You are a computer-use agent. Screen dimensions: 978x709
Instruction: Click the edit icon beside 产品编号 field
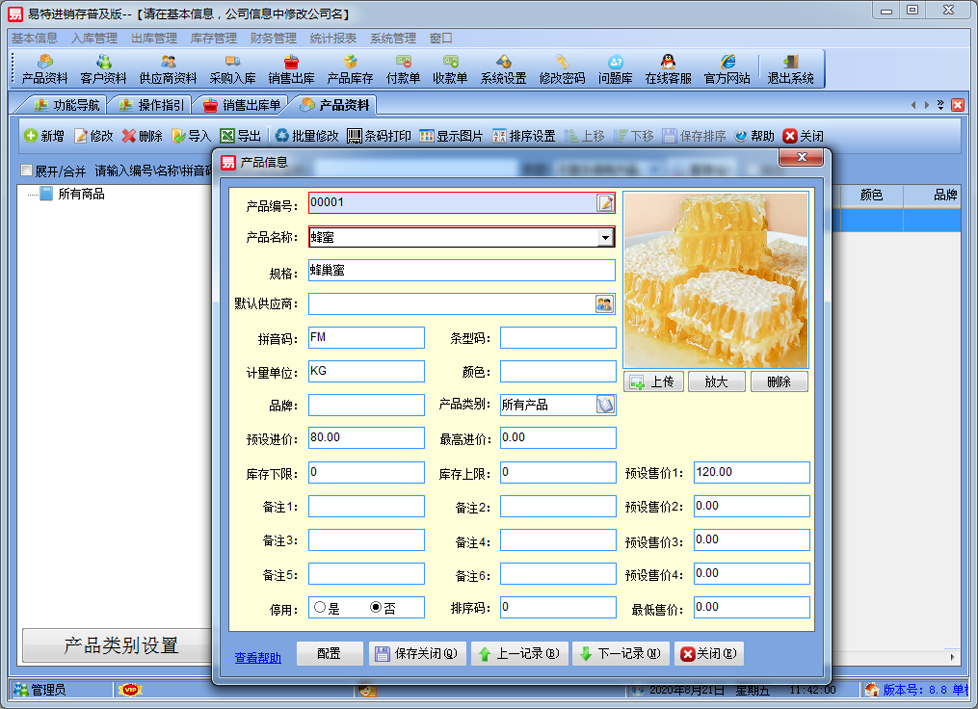(605, 203)
